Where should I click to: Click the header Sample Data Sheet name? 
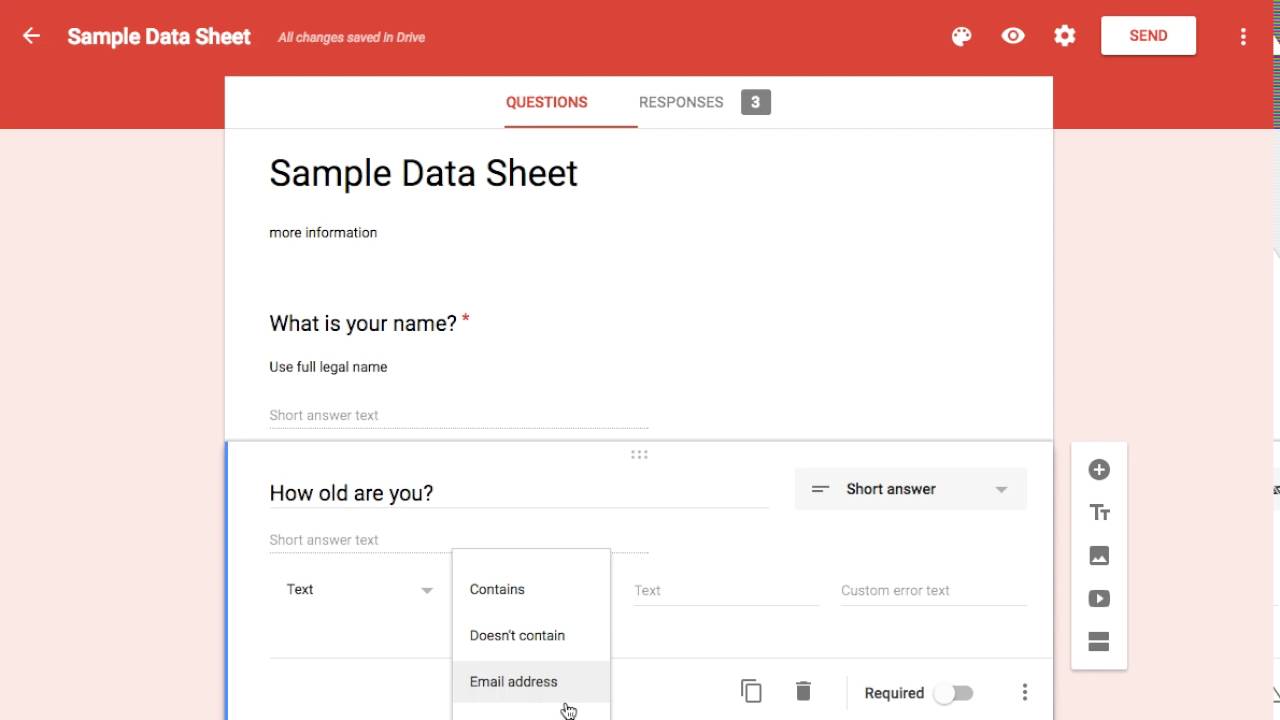159,37
